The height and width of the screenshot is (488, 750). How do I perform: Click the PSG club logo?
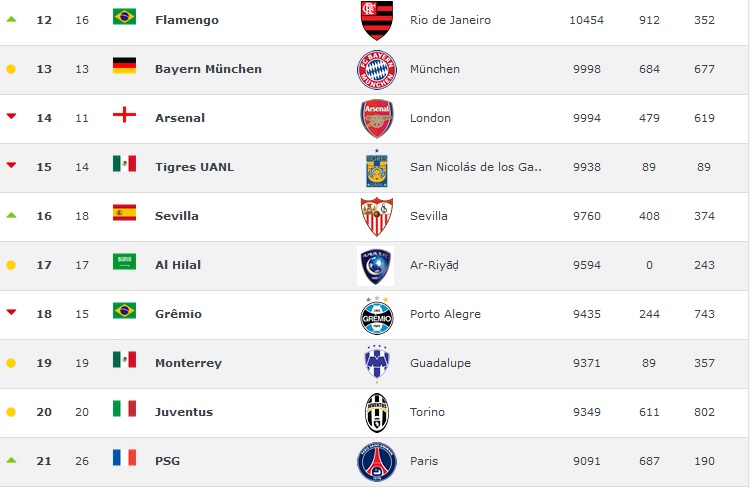[x=377, y=462]
